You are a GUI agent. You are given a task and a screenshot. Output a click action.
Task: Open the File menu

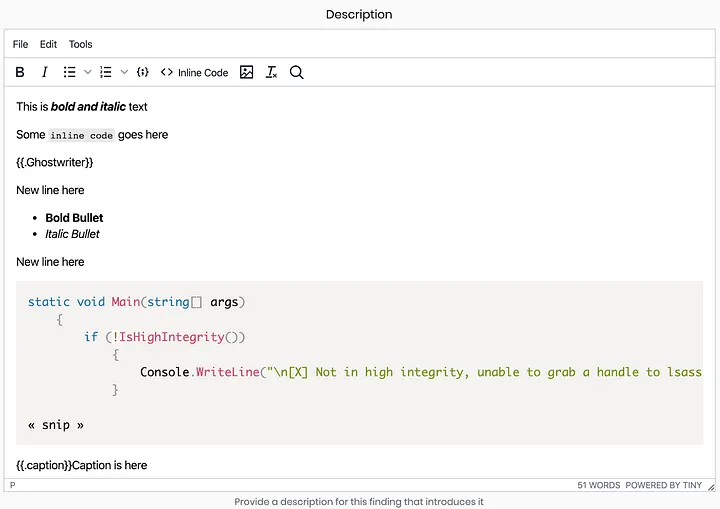coord(20,44)
